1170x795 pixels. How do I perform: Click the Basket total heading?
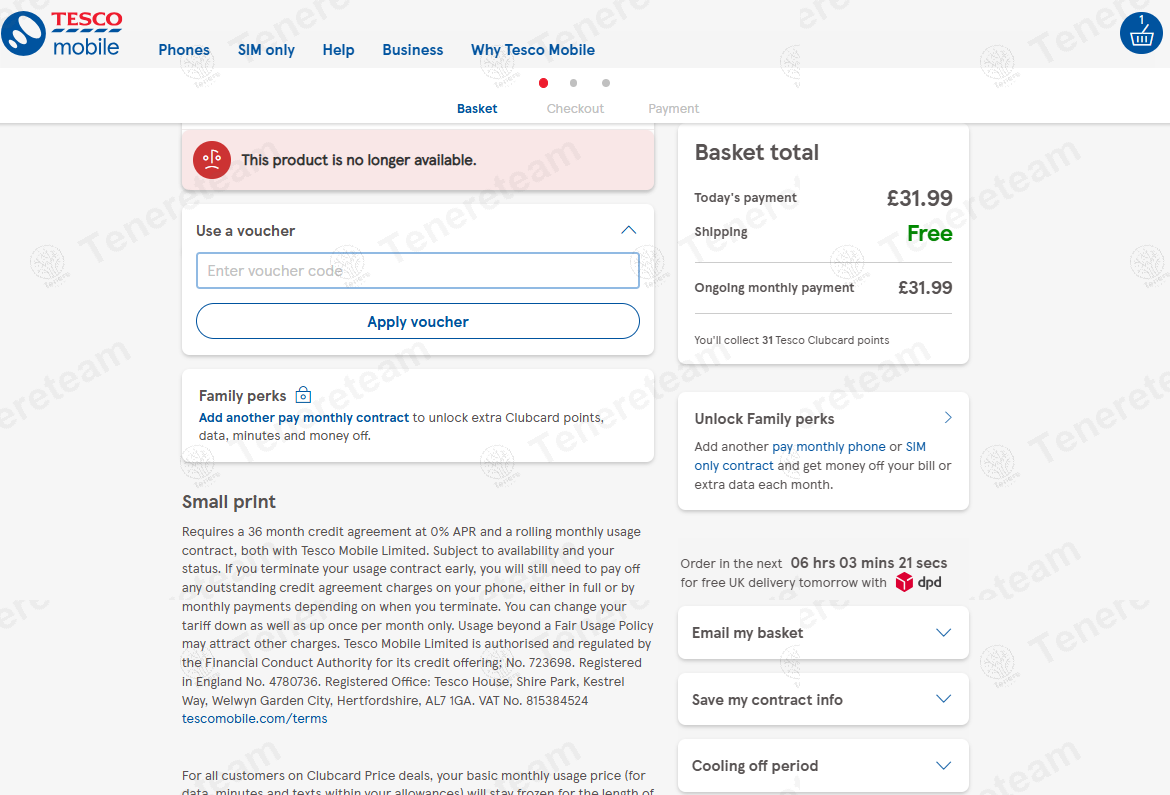pos(757,152)
